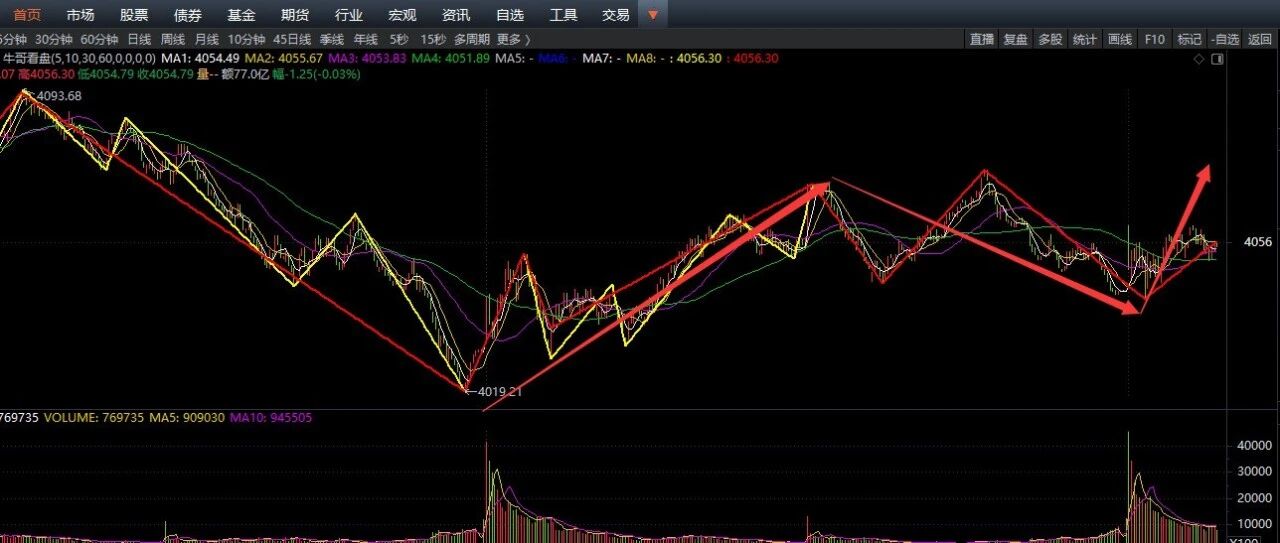
Task: Click the MA2: 4055.67 indicator value
Action: click(x=285, y=59)
